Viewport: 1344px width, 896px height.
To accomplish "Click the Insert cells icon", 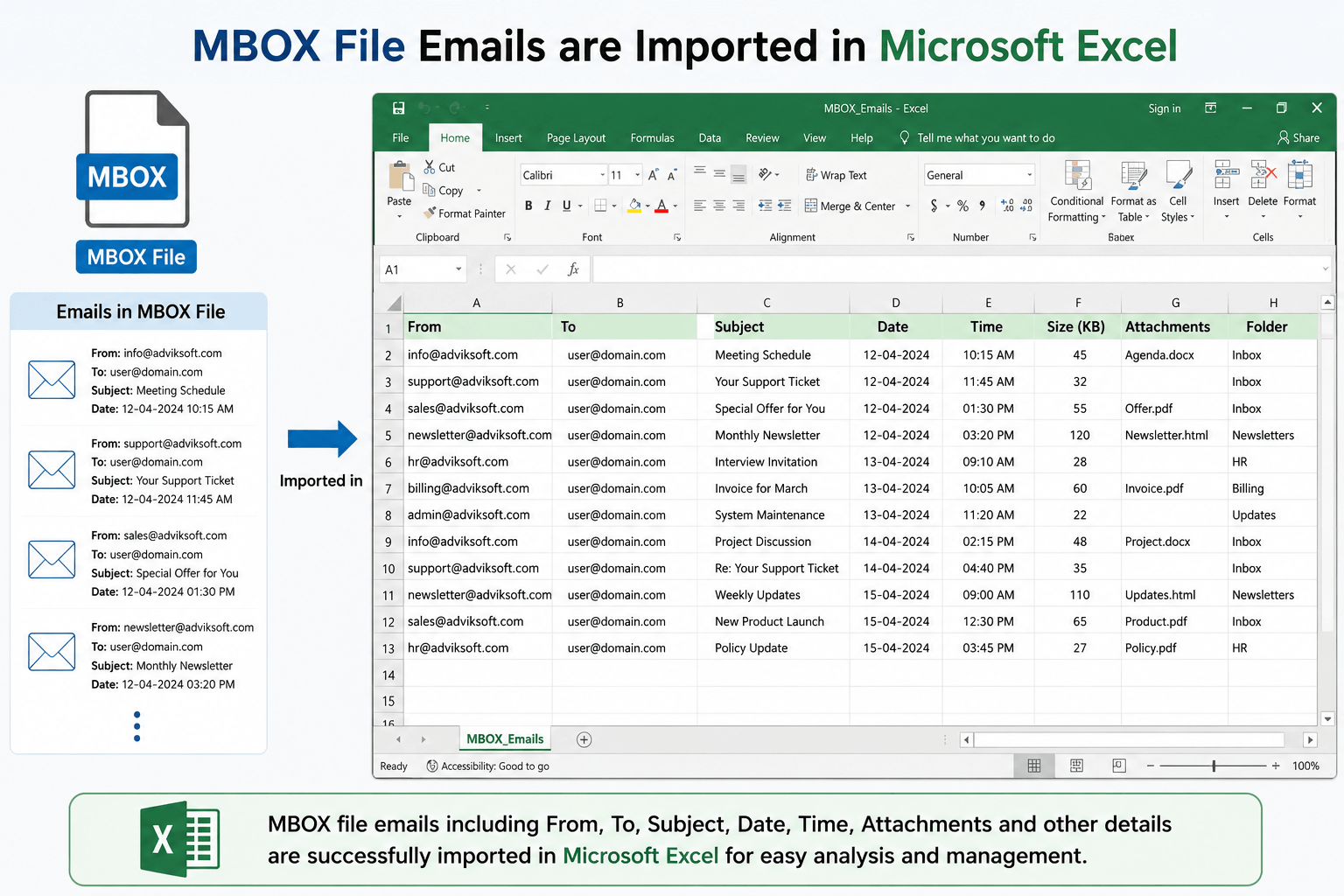I will point(1225,175).
